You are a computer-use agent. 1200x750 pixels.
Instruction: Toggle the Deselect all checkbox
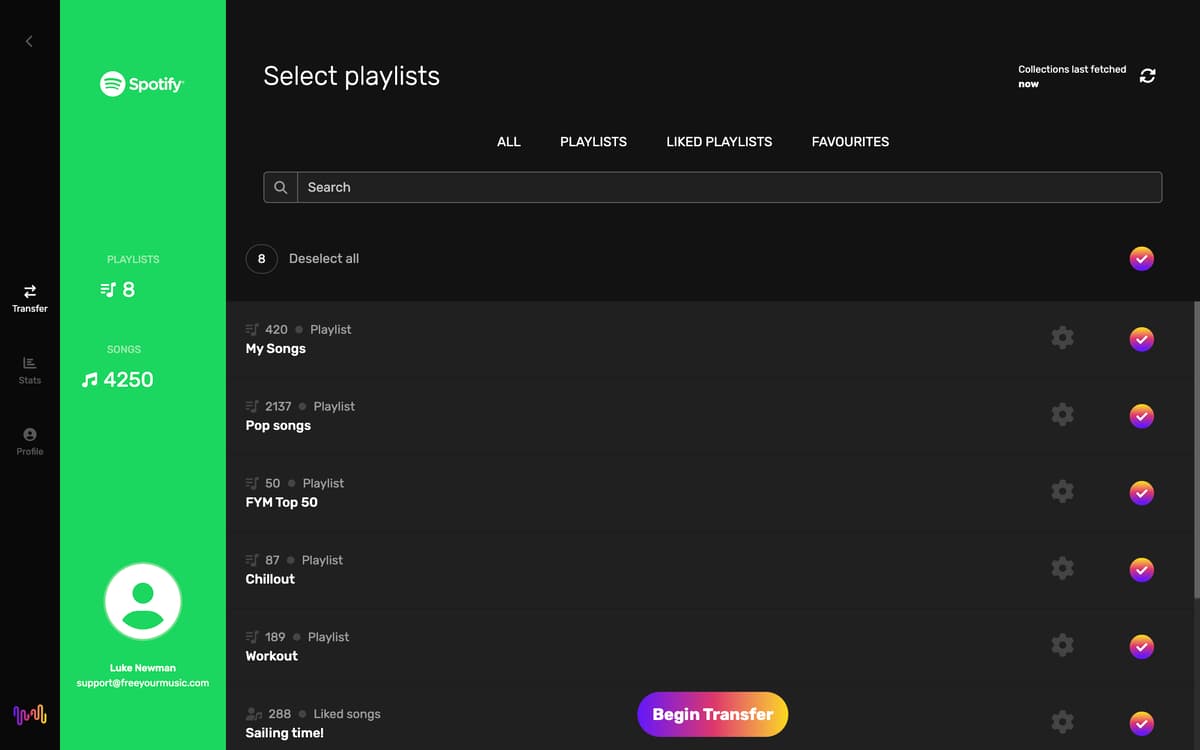point(1141,258)
